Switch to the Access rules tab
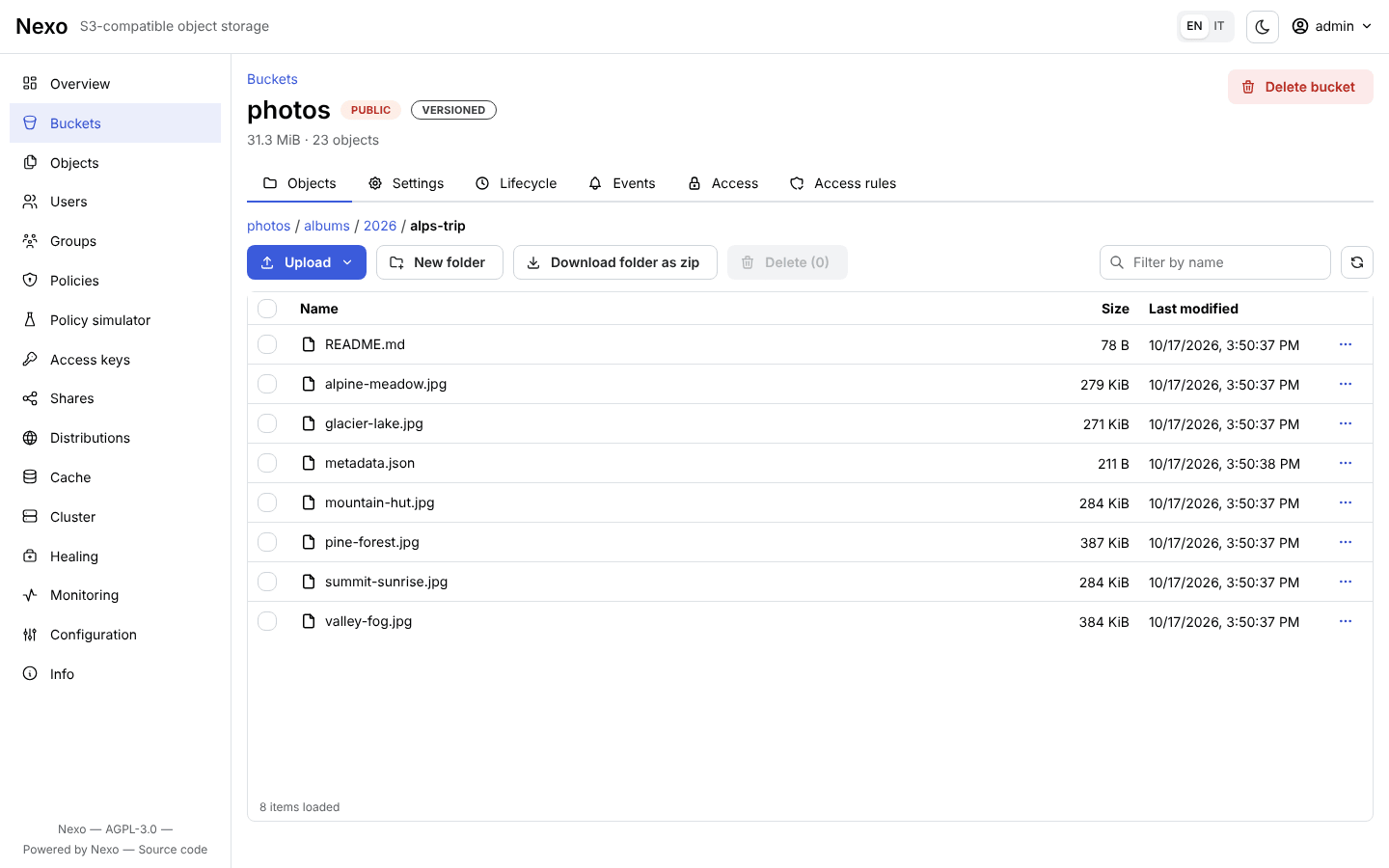This screenshot has width=1389, height=868. point(843,183)
